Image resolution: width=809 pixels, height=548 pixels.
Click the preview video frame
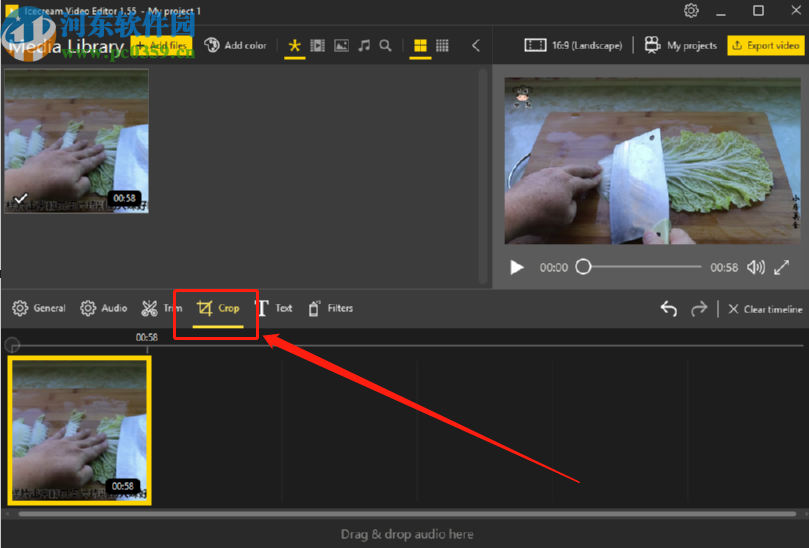(653, 160)
